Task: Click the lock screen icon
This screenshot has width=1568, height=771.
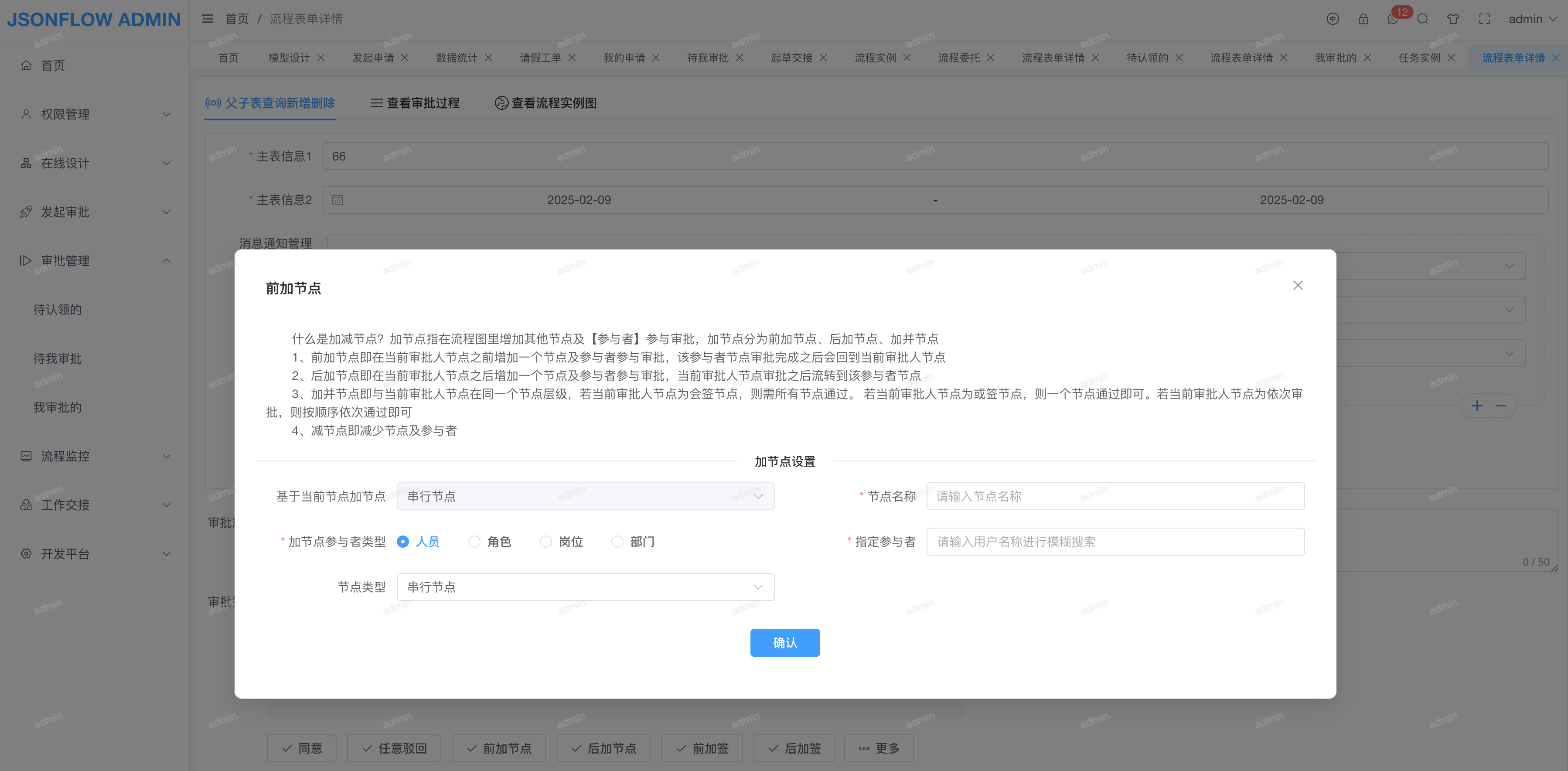Action: tap(1363, 19)
